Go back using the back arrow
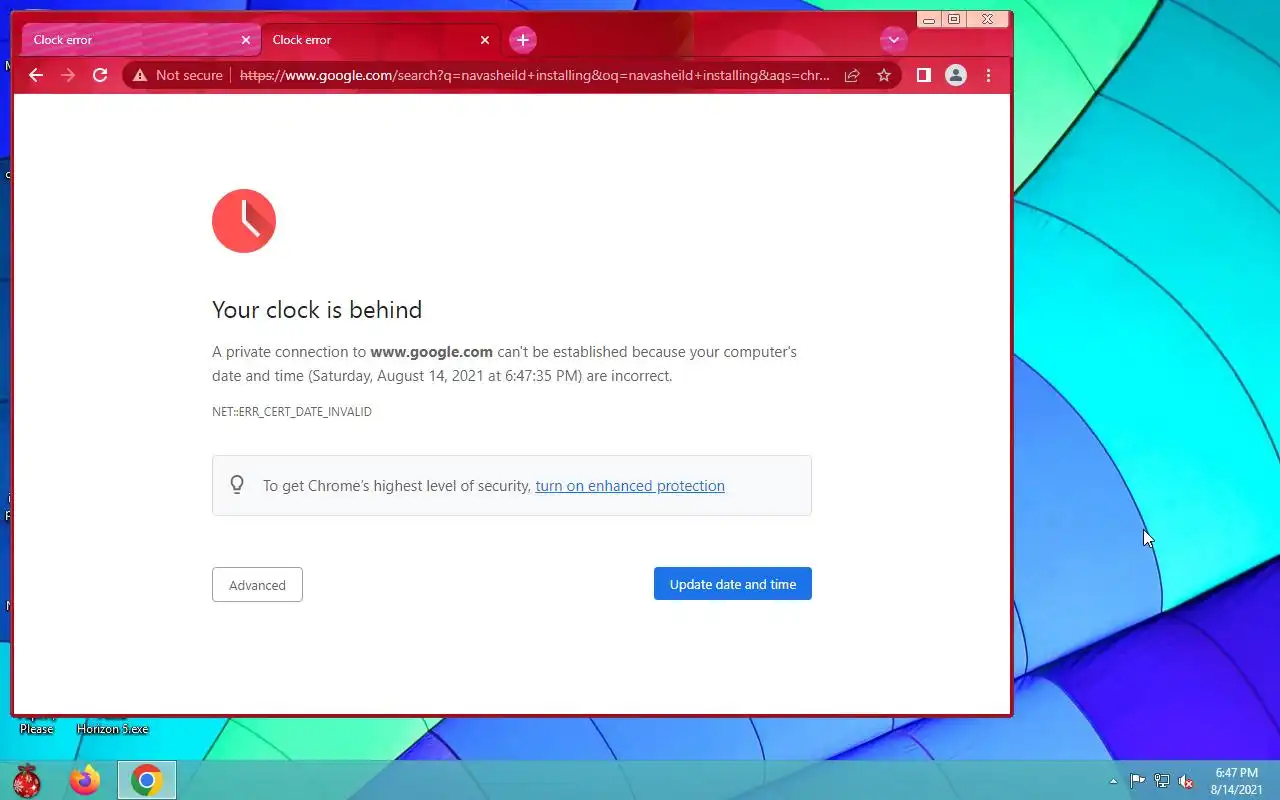1280x800 pixels. 36,75
